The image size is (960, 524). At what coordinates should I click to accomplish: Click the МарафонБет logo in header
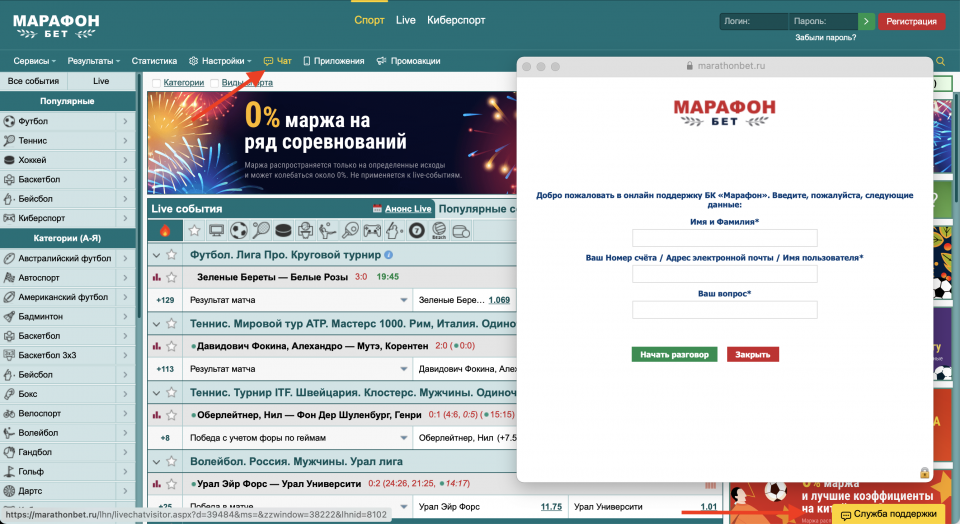56,26
